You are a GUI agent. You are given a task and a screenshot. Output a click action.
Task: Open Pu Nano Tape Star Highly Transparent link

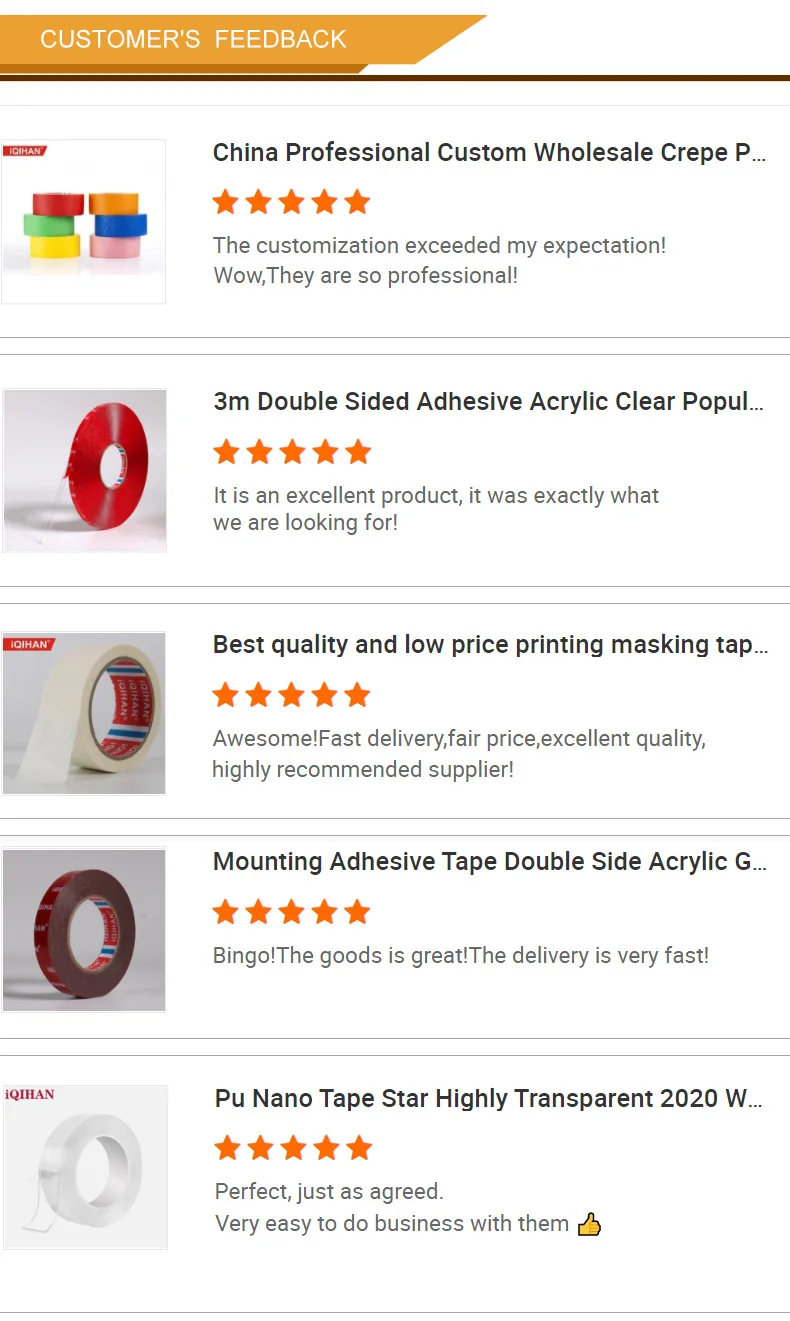click(488, 1099)
